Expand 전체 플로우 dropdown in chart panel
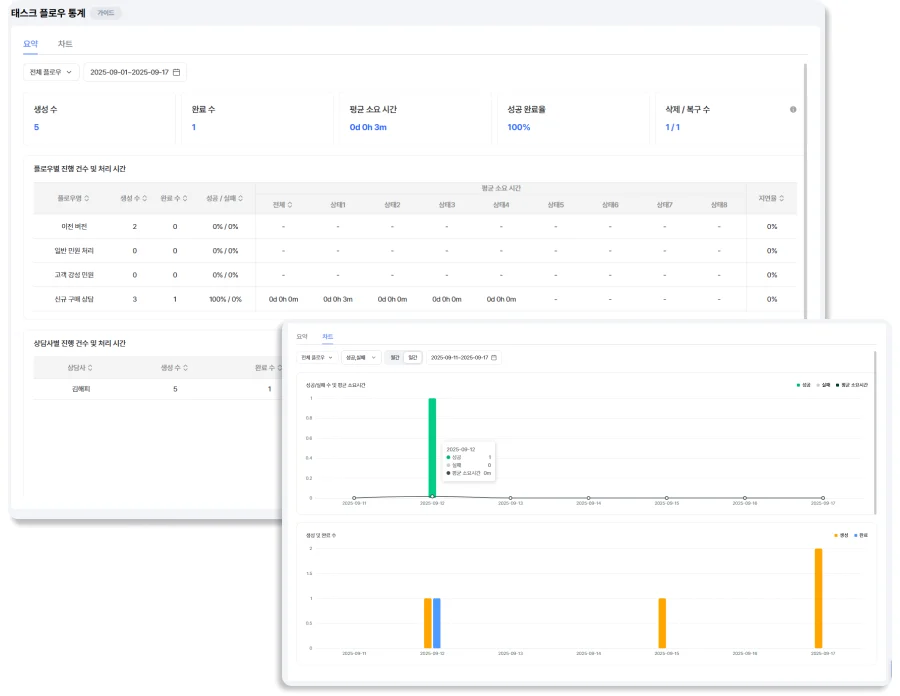The height and width of the screenshot is (696, 900). click(x=315, y=357)
